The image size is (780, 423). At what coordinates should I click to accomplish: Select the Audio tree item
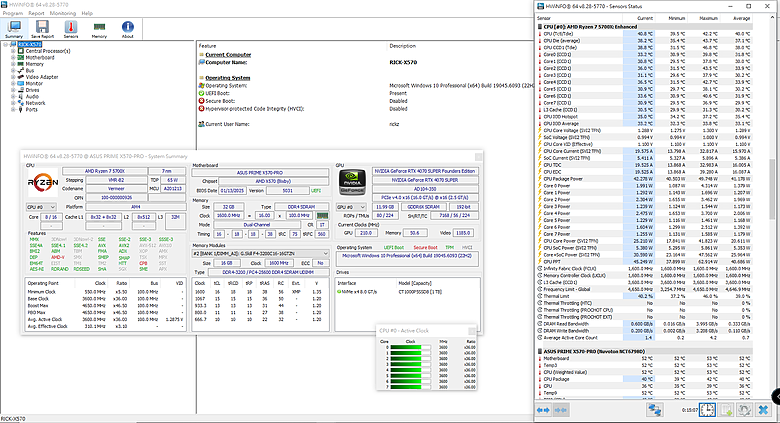tap(32, 96)
